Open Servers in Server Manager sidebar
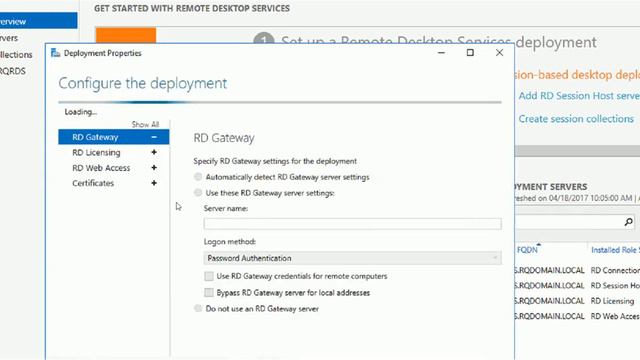 pyautogui.click(x=9, y=38)
